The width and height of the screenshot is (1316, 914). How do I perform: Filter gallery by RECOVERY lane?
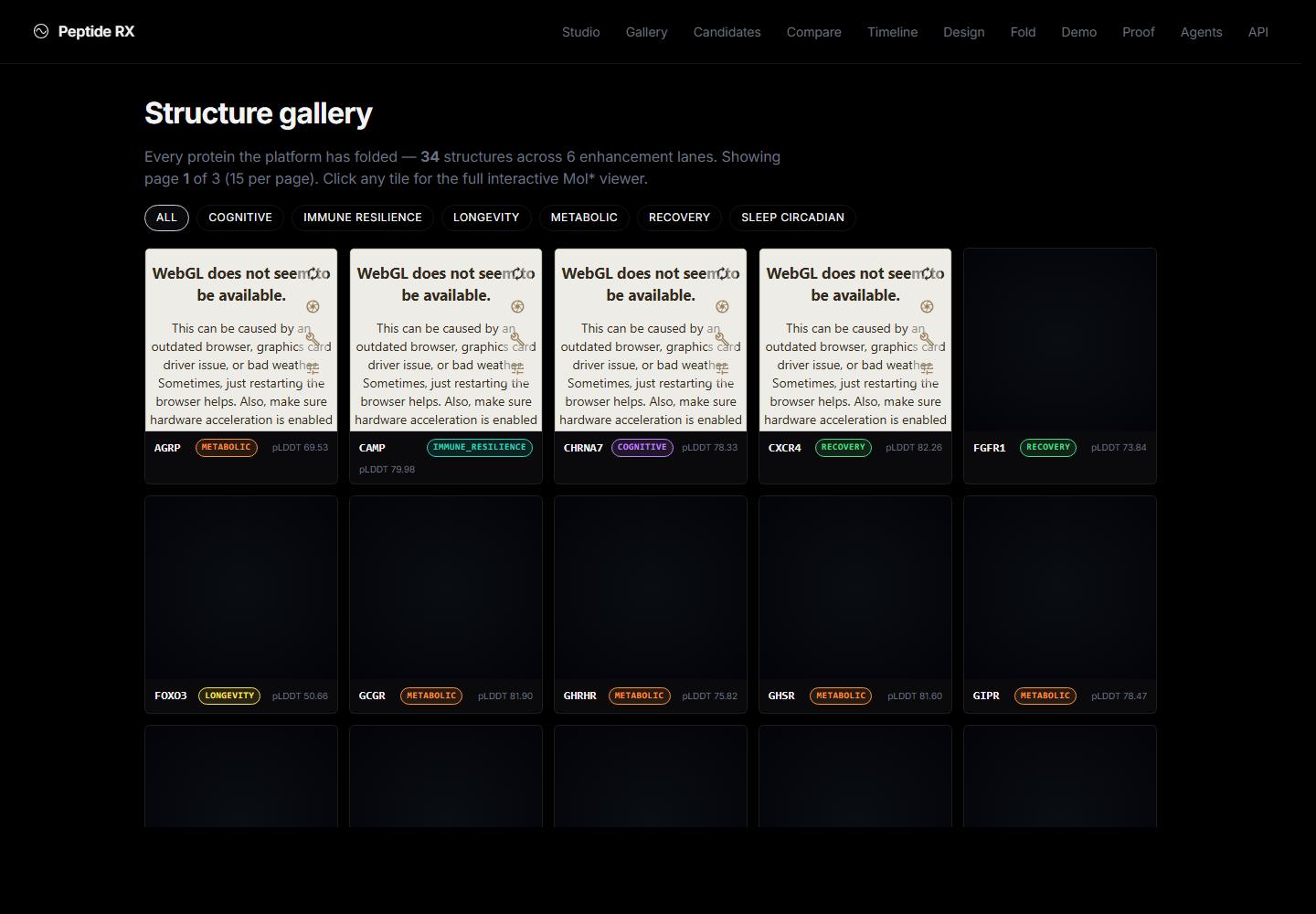click(679, 218)
